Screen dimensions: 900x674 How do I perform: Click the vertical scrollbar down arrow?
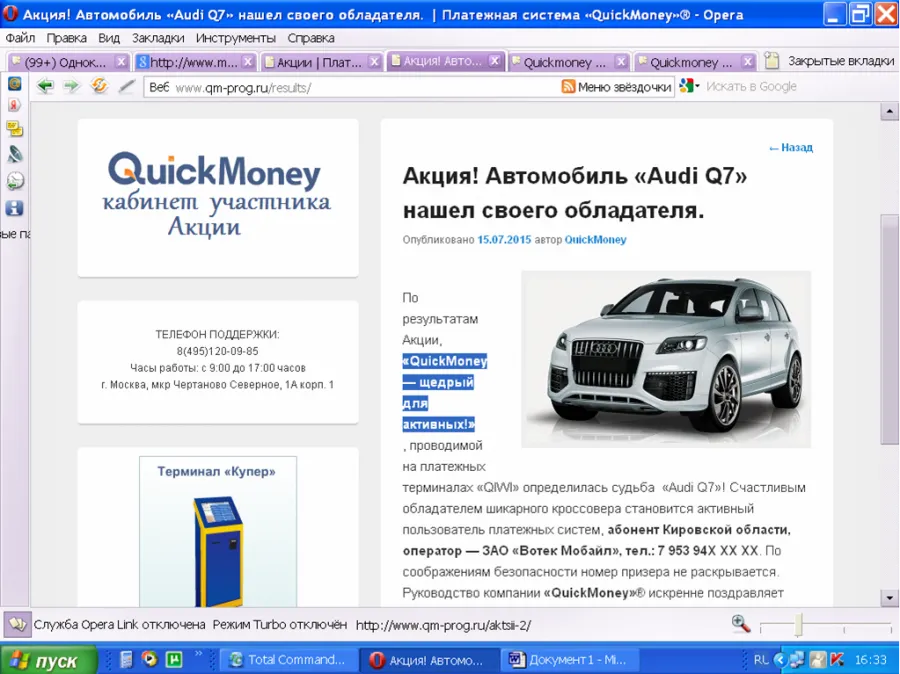point(889,598)
